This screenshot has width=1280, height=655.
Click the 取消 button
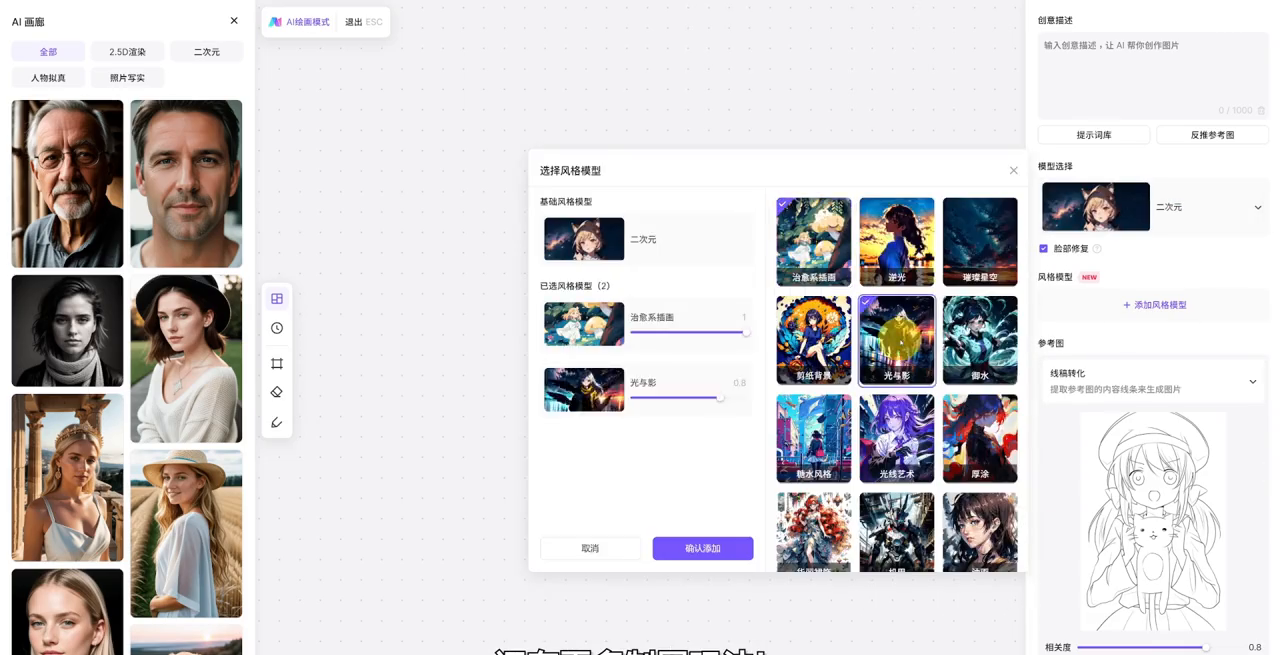pos(590,548)
